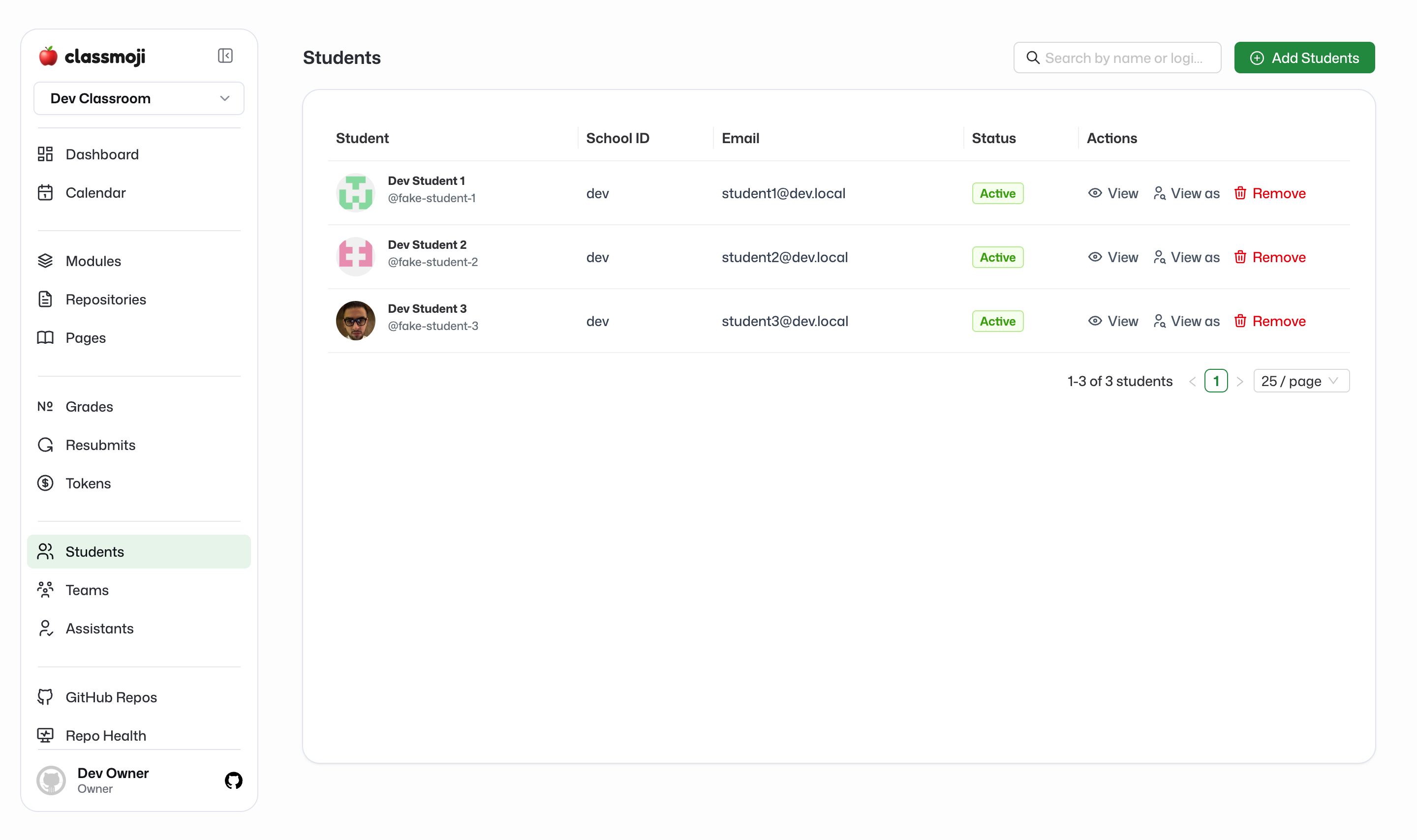The image size is (1417, 840).
Task: Click the Calendar icon in the sidebar
Action: click(x=45, y=192)
